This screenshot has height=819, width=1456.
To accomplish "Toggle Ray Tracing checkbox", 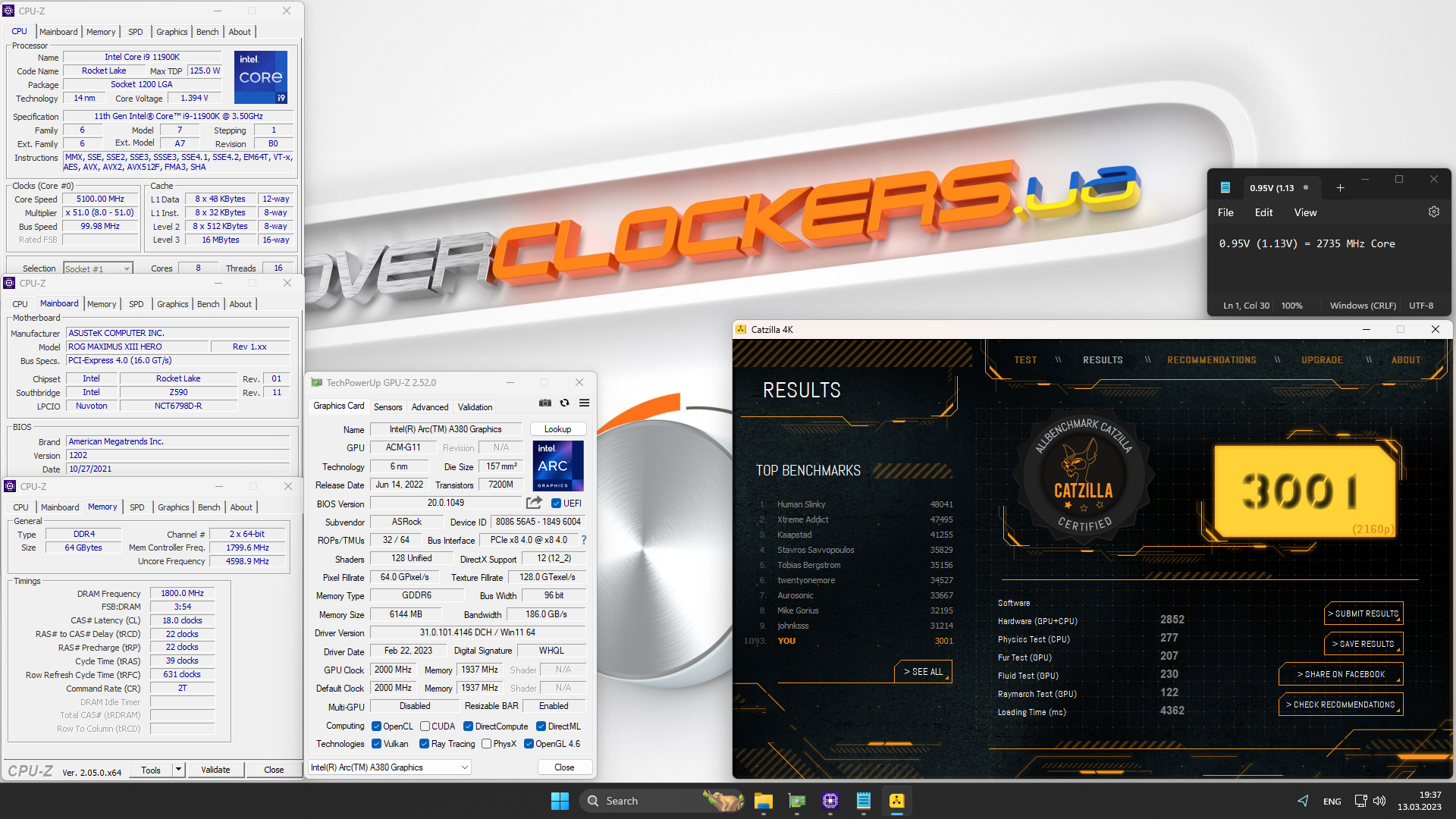I will pyautogui.click(x=424, y=744).
